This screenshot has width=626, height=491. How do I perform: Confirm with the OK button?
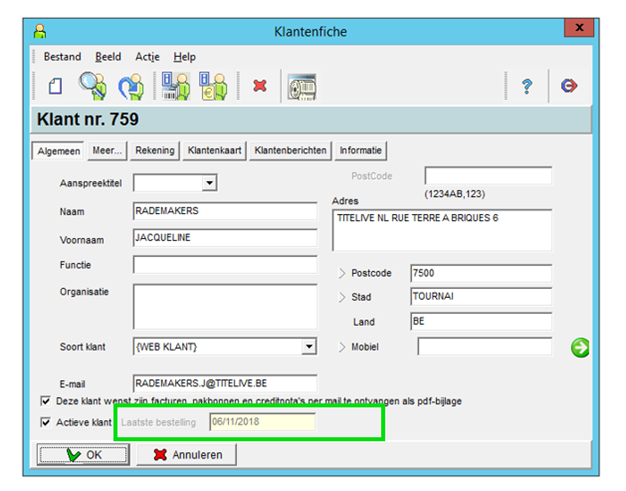pos(83,455)
